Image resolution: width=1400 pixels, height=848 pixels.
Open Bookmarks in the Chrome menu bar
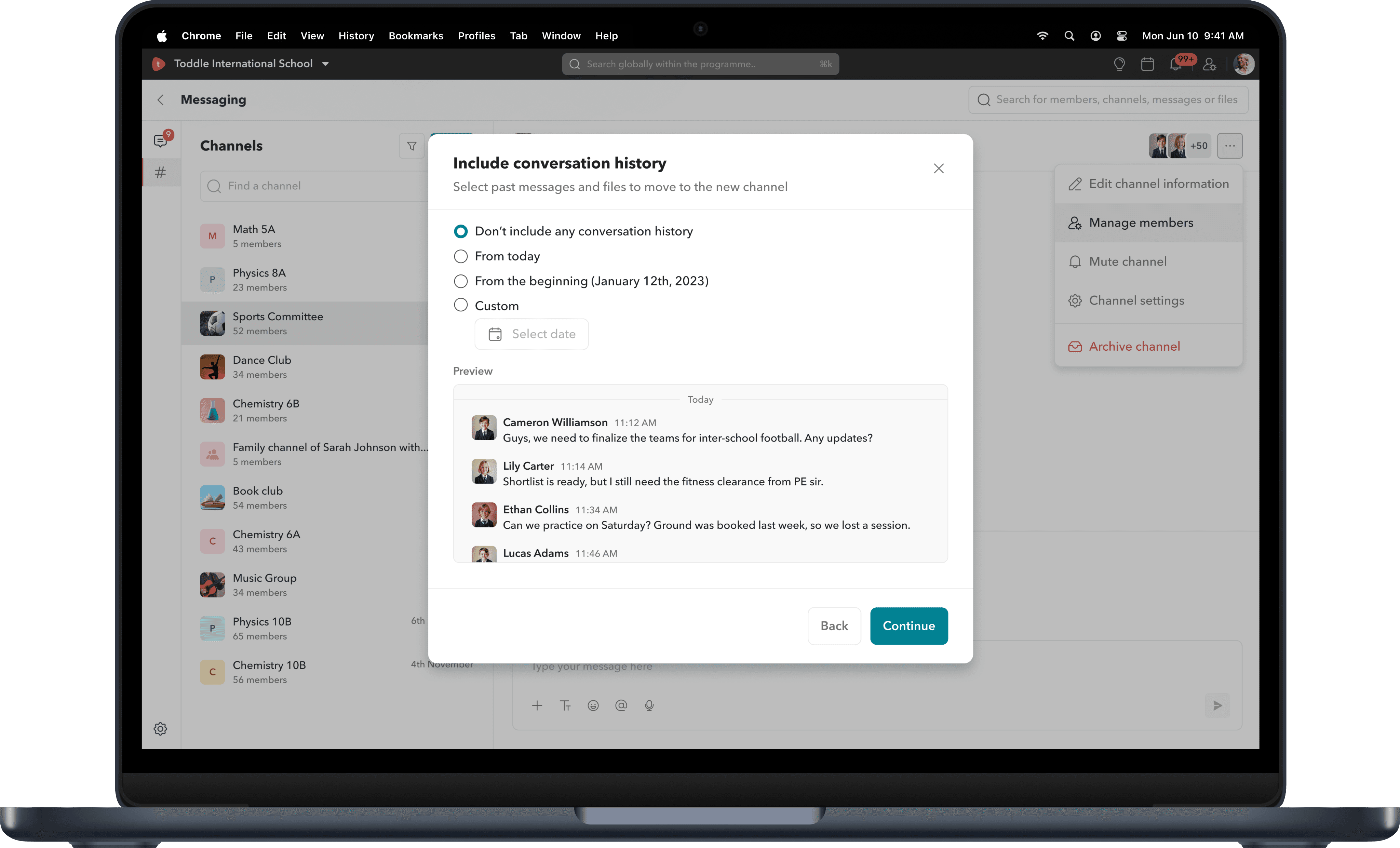(x=416, y=36)
